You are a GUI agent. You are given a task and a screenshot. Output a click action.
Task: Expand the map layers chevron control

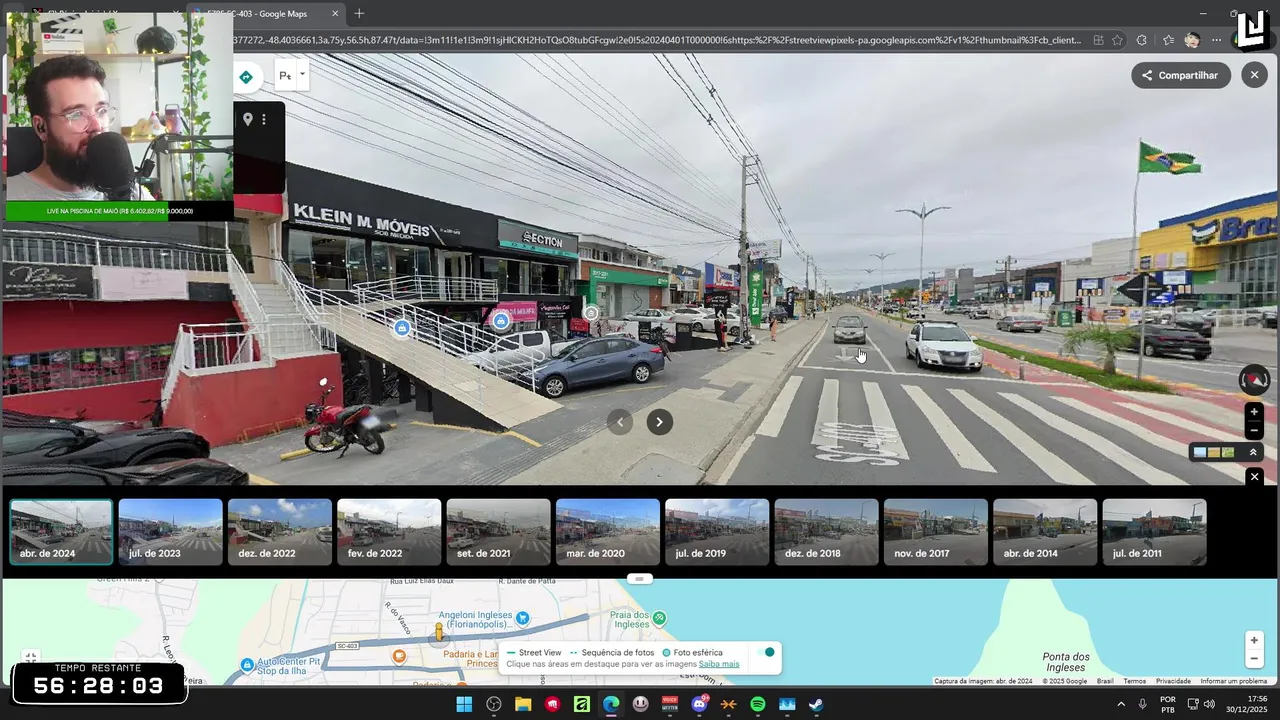[x=1253, y=453]
